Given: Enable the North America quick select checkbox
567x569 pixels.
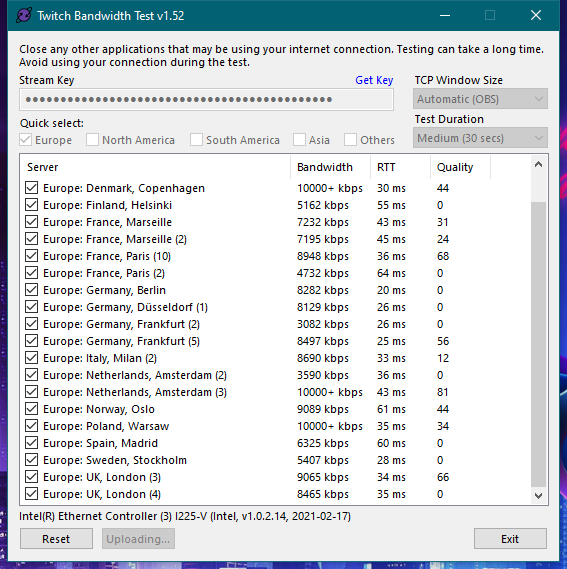Looking at the screenshot, I should point(92,140).
